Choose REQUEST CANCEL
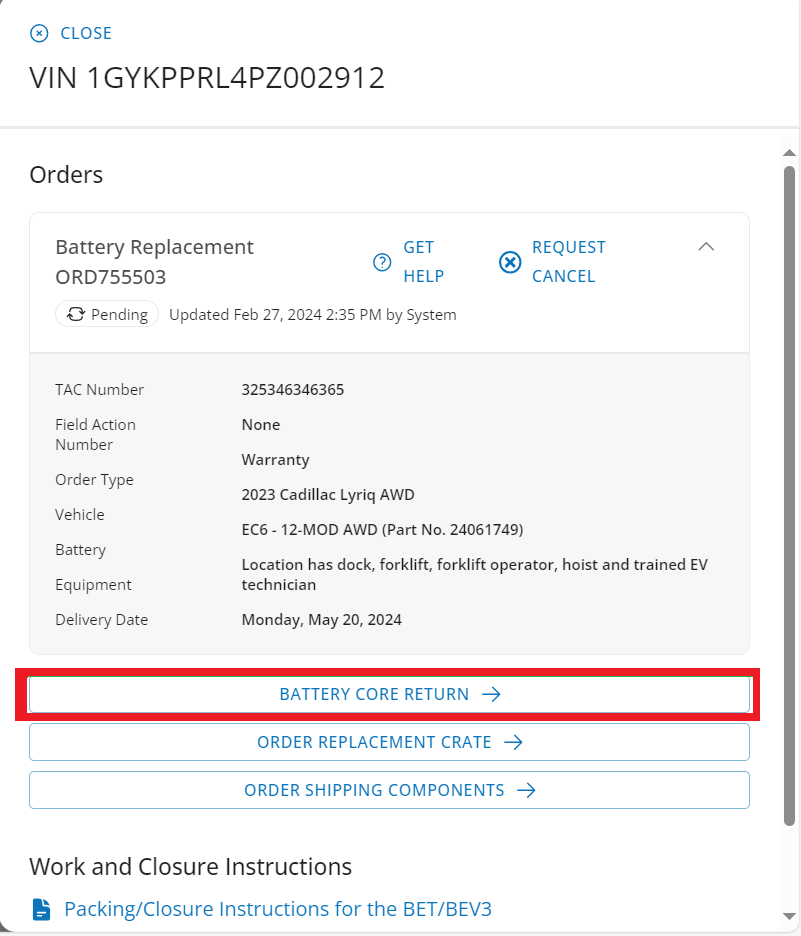Screen dimensions: 801x936 (x=568, y=262)
